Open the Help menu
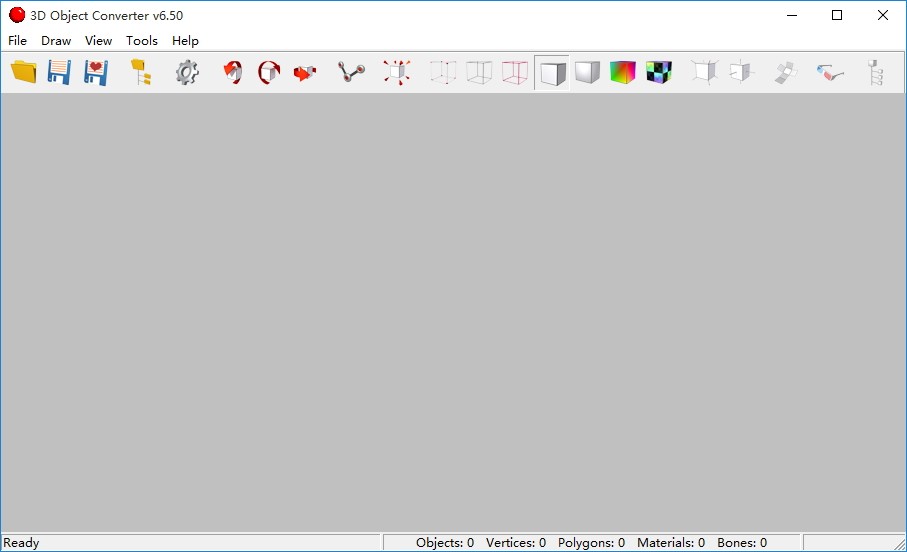The height and width of the screenshot is (552, 907). [x=185, y=41]
